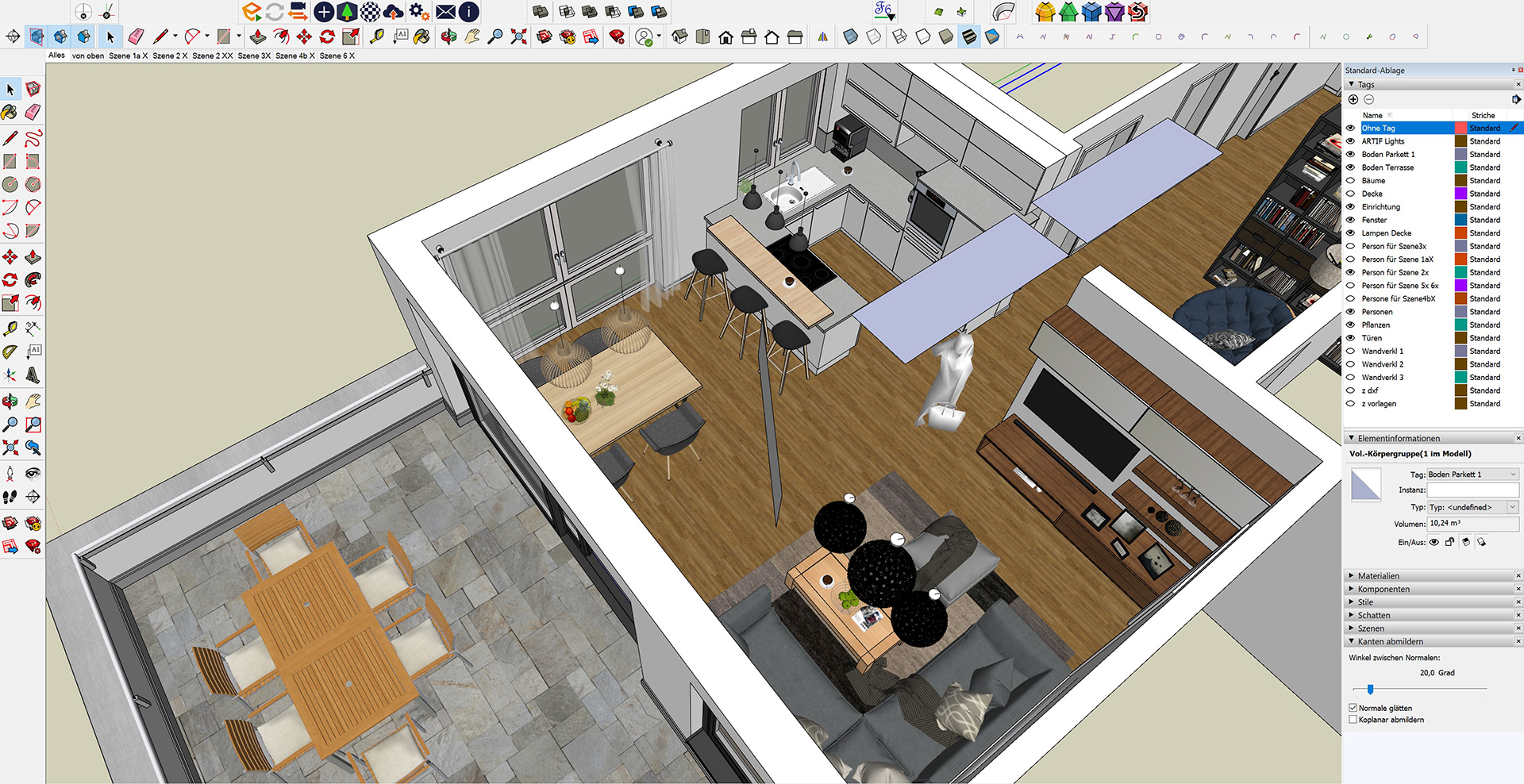Click the add tag plus icon

[1353, 99]
